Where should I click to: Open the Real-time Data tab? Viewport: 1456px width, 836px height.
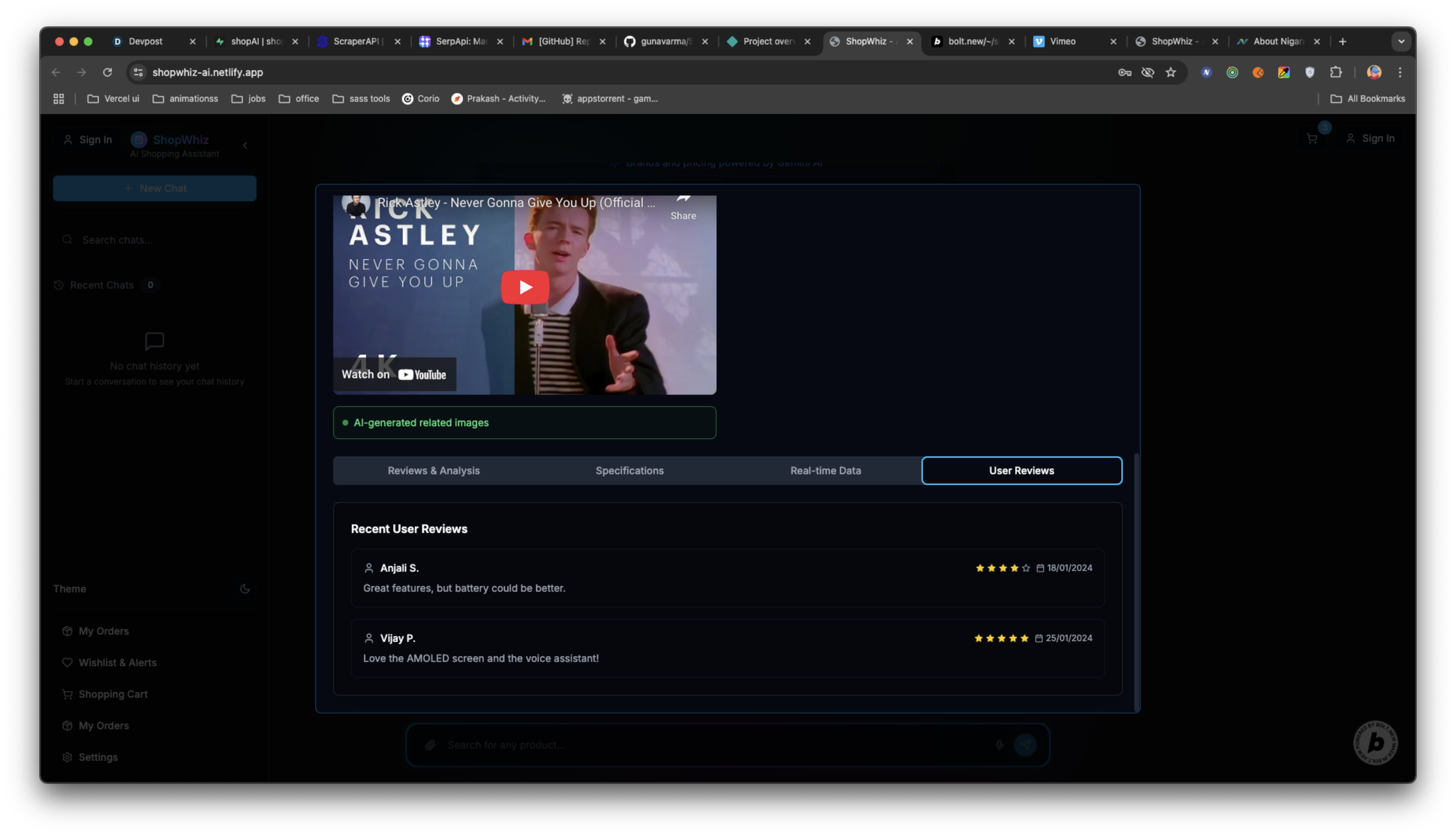pyautogui.click(x=825, y=470)
